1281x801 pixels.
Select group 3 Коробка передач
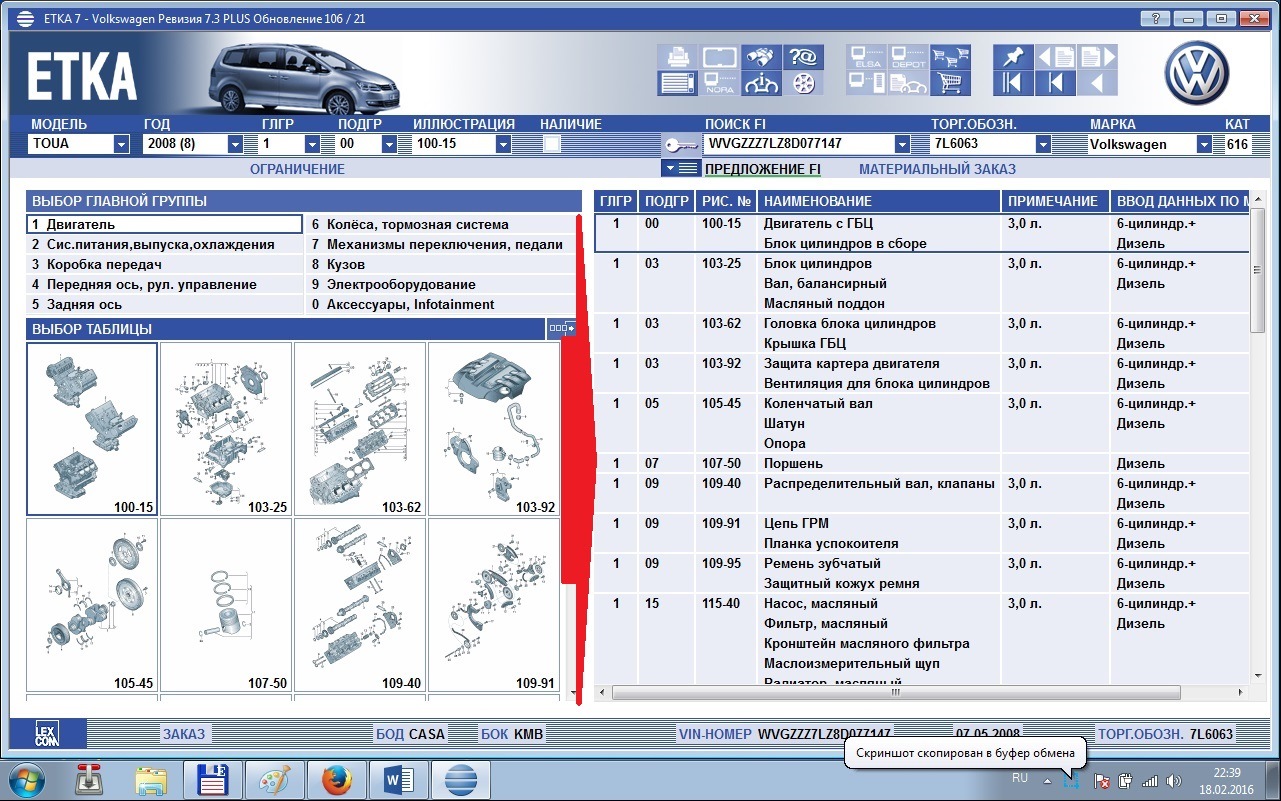coord(164,264)
